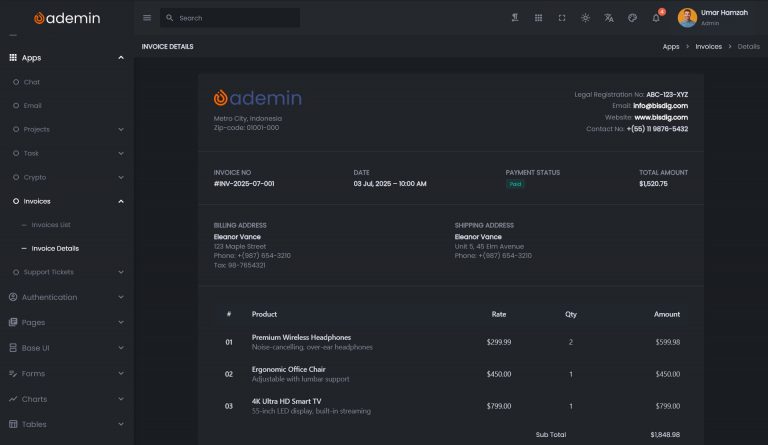Image resolution: width=768 pixels, height=445 pixels.
Task: Focus the Search input field
Action: [230, 18]
